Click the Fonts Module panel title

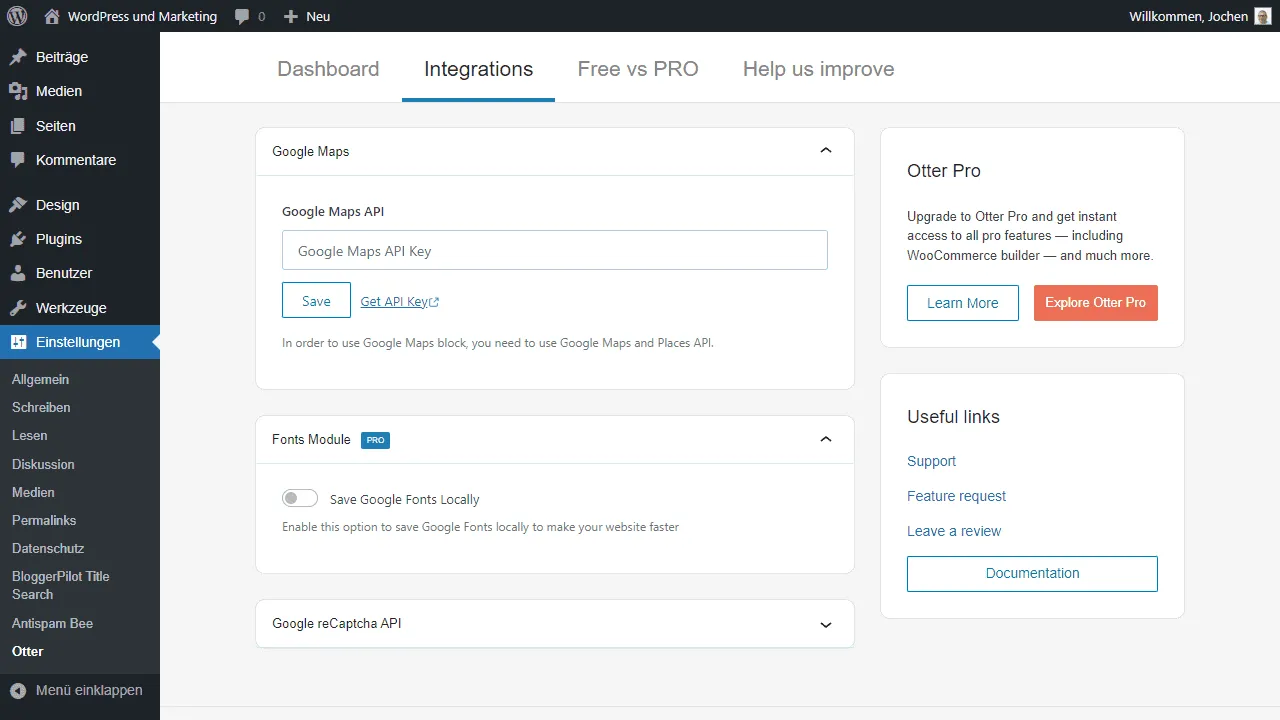pyautogui.click(x=311, y=439)
